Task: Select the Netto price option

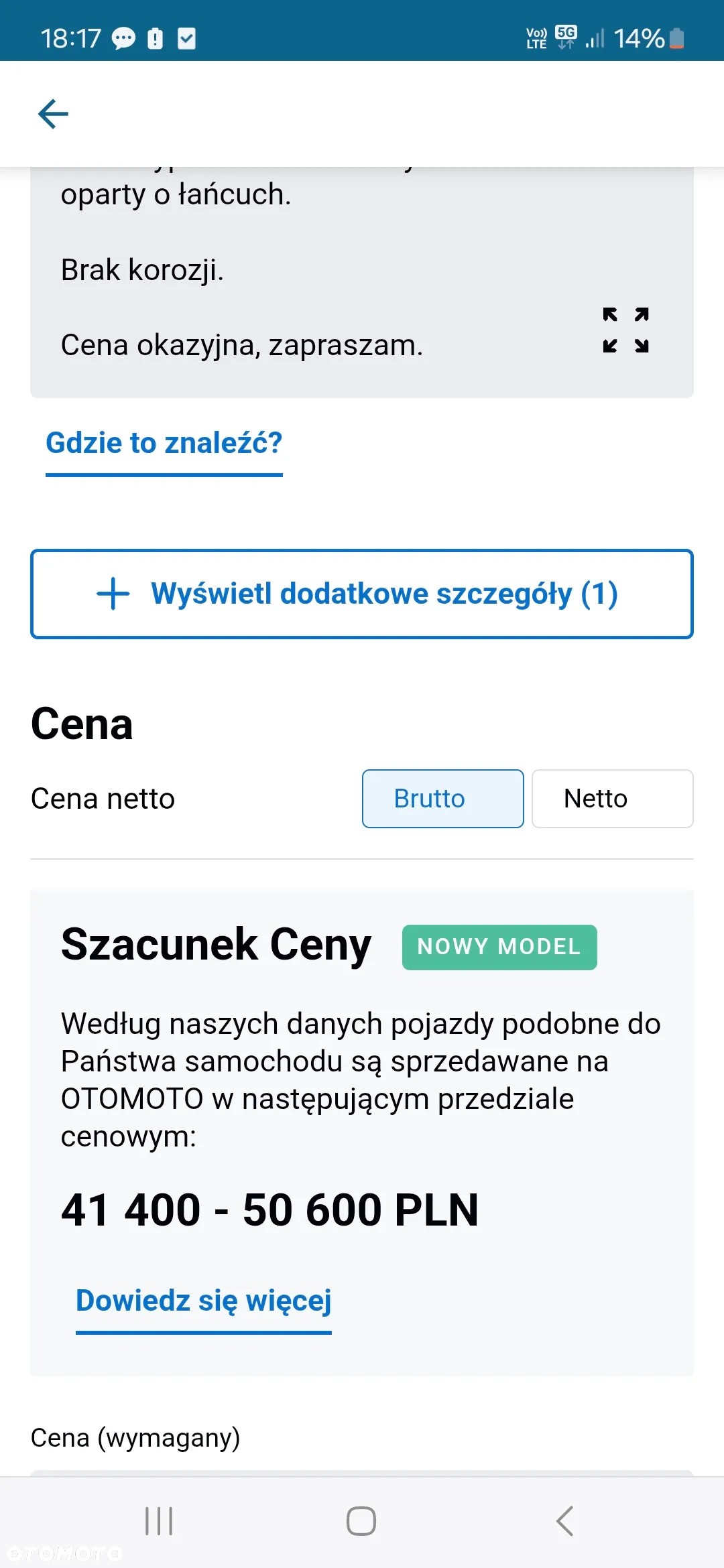Action: click(613, 799)
